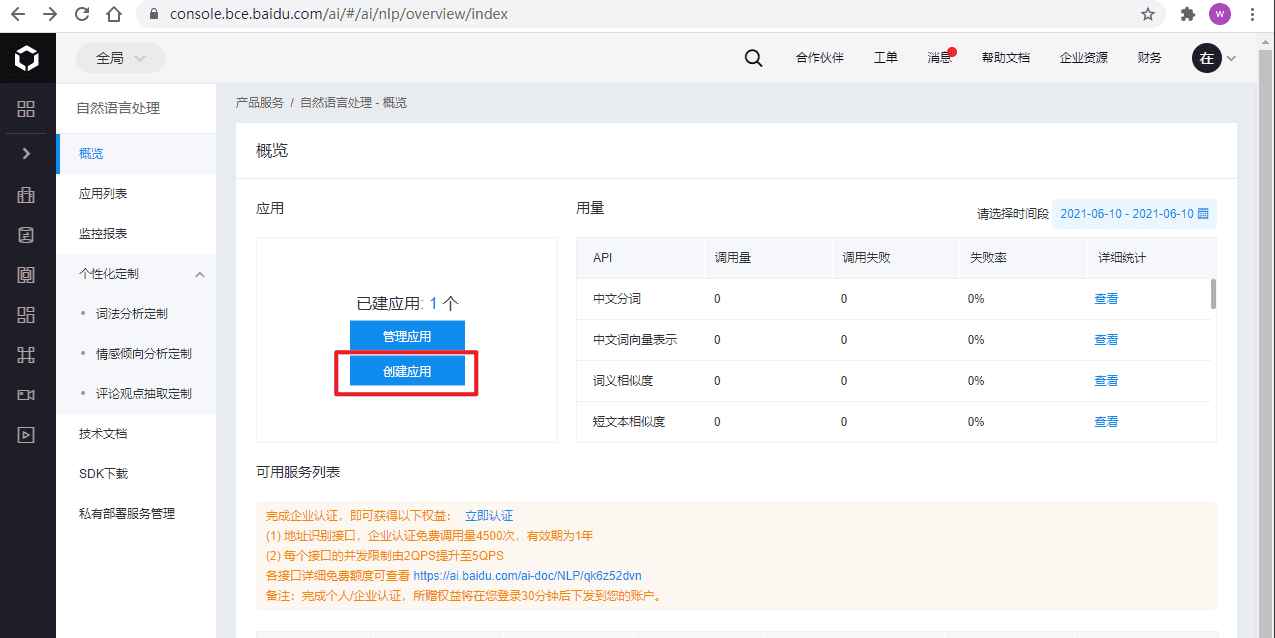Click the 自然语言处理 sidebar title
The height and width of the screenshot is (638, 1275).
tap(118, 108)
